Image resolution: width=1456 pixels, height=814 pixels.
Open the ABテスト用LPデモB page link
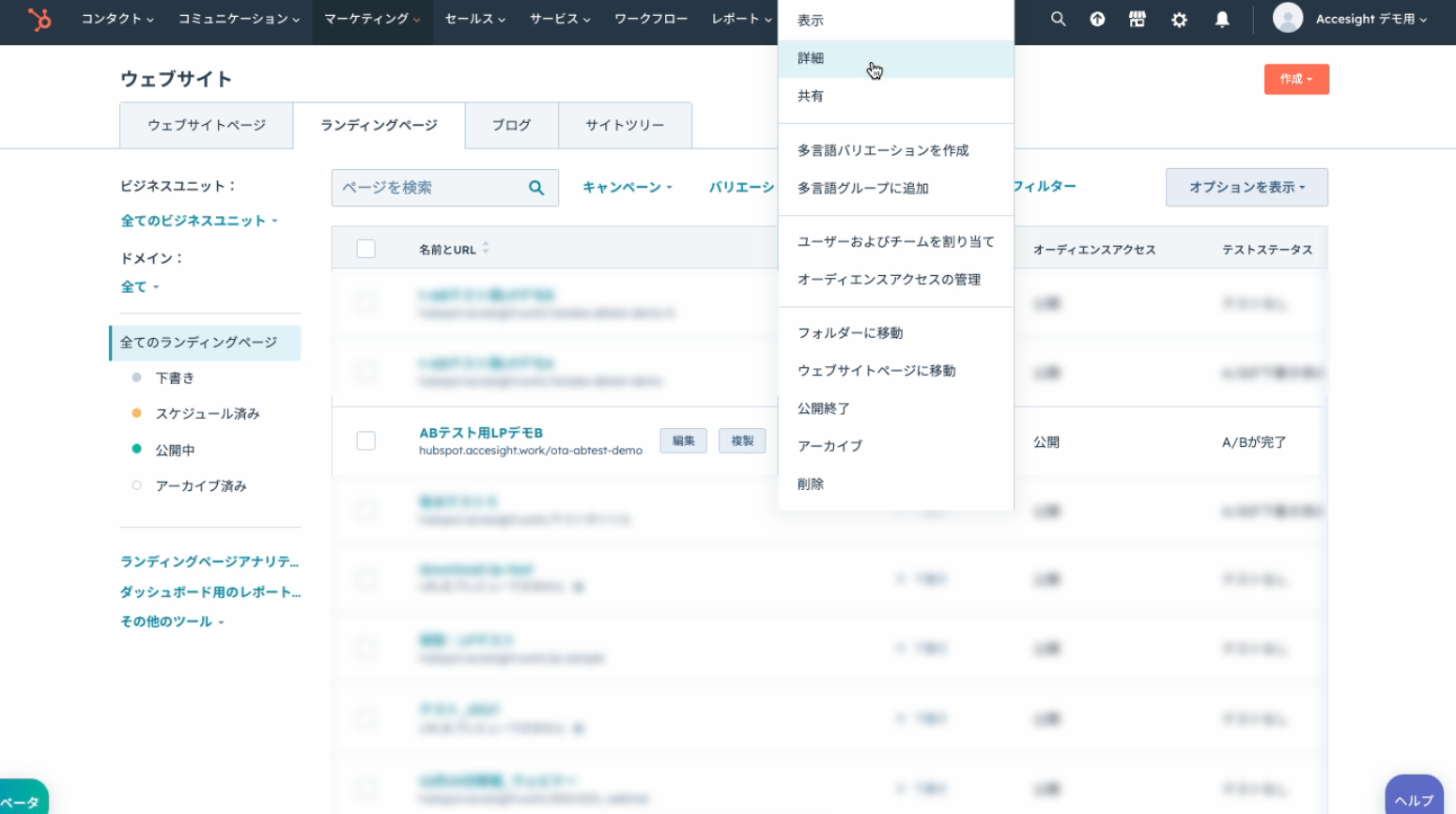point(481,433)
